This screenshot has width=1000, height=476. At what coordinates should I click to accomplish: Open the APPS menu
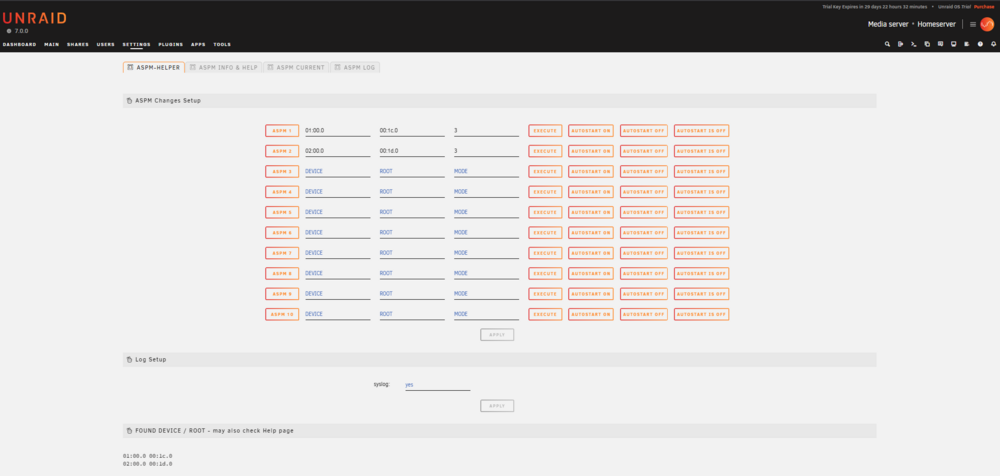coord(198,45)
